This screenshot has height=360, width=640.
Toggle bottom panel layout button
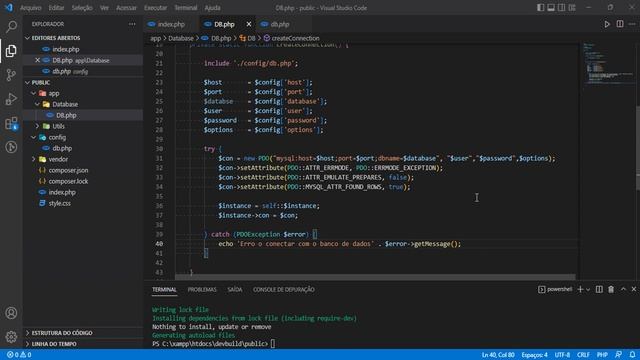(x=551, y=8)
